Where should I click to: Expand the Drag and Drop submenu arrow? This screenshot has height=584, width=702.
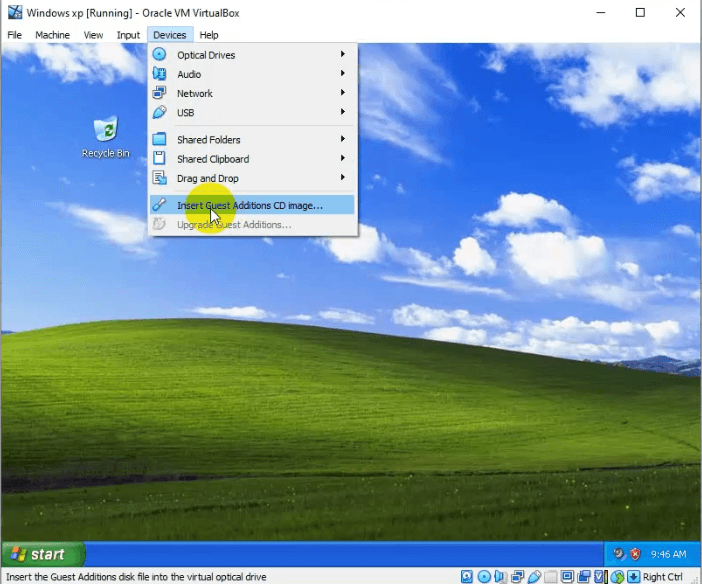[x=342, y=177]
